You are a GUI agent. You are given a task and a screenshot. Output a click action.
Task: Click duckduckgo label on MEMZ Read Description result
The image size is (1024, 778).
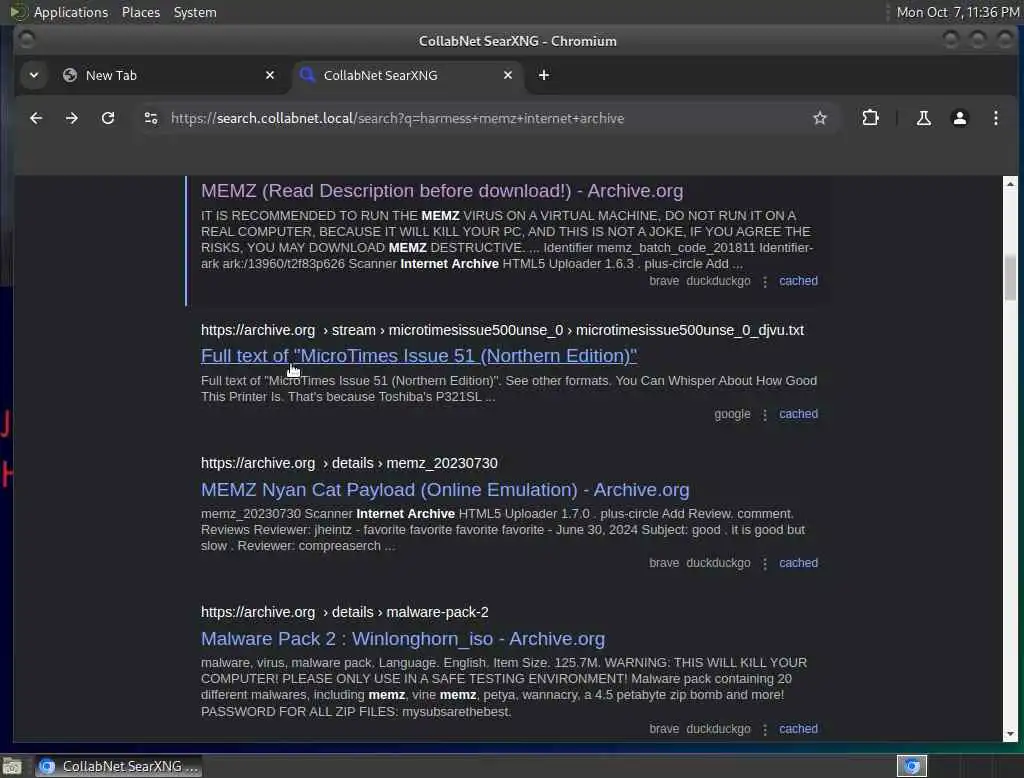(x=718, y=281)
